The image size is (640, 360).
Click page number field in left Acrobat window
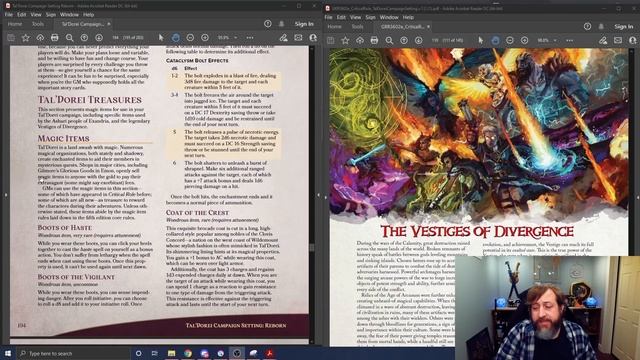pyautogui.click(x=115, y=38)
